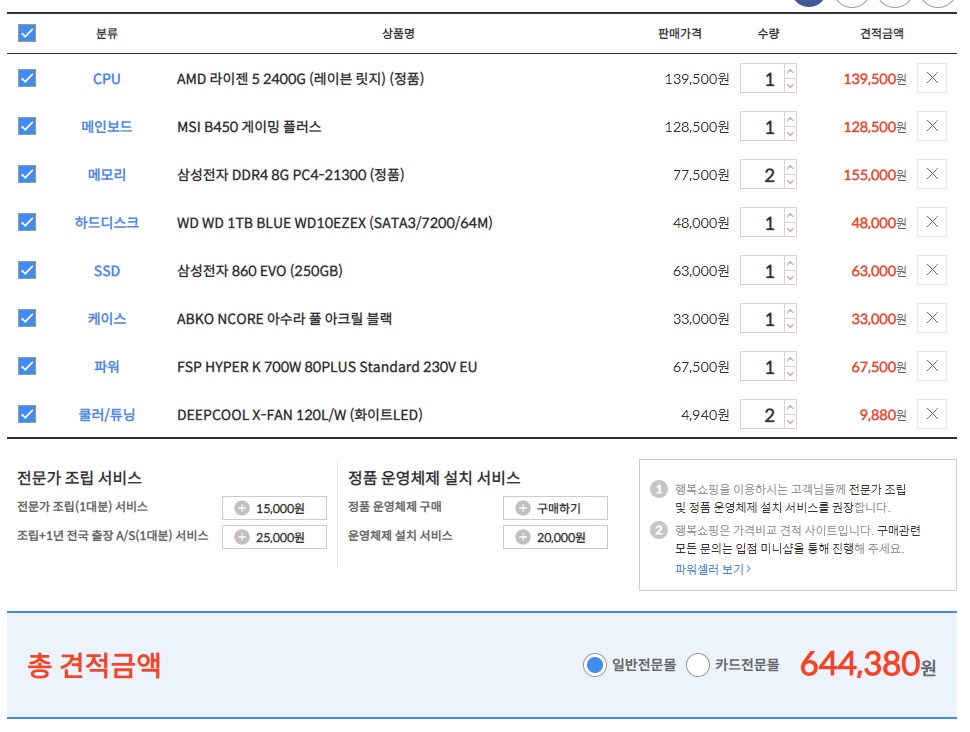Screen dimensions: 970x732
Task: Click product name 삼성전자 DDR4 8G PC4-21300
Action: point(291,175)
